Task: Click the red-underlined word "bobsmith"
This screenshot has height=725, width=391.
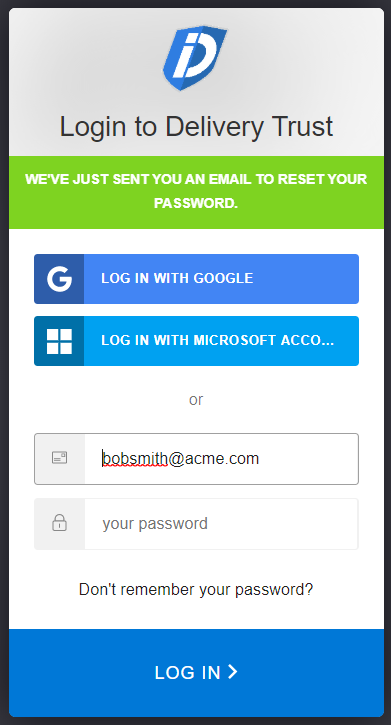Action: pyautogui.click(x=134, y=458)
